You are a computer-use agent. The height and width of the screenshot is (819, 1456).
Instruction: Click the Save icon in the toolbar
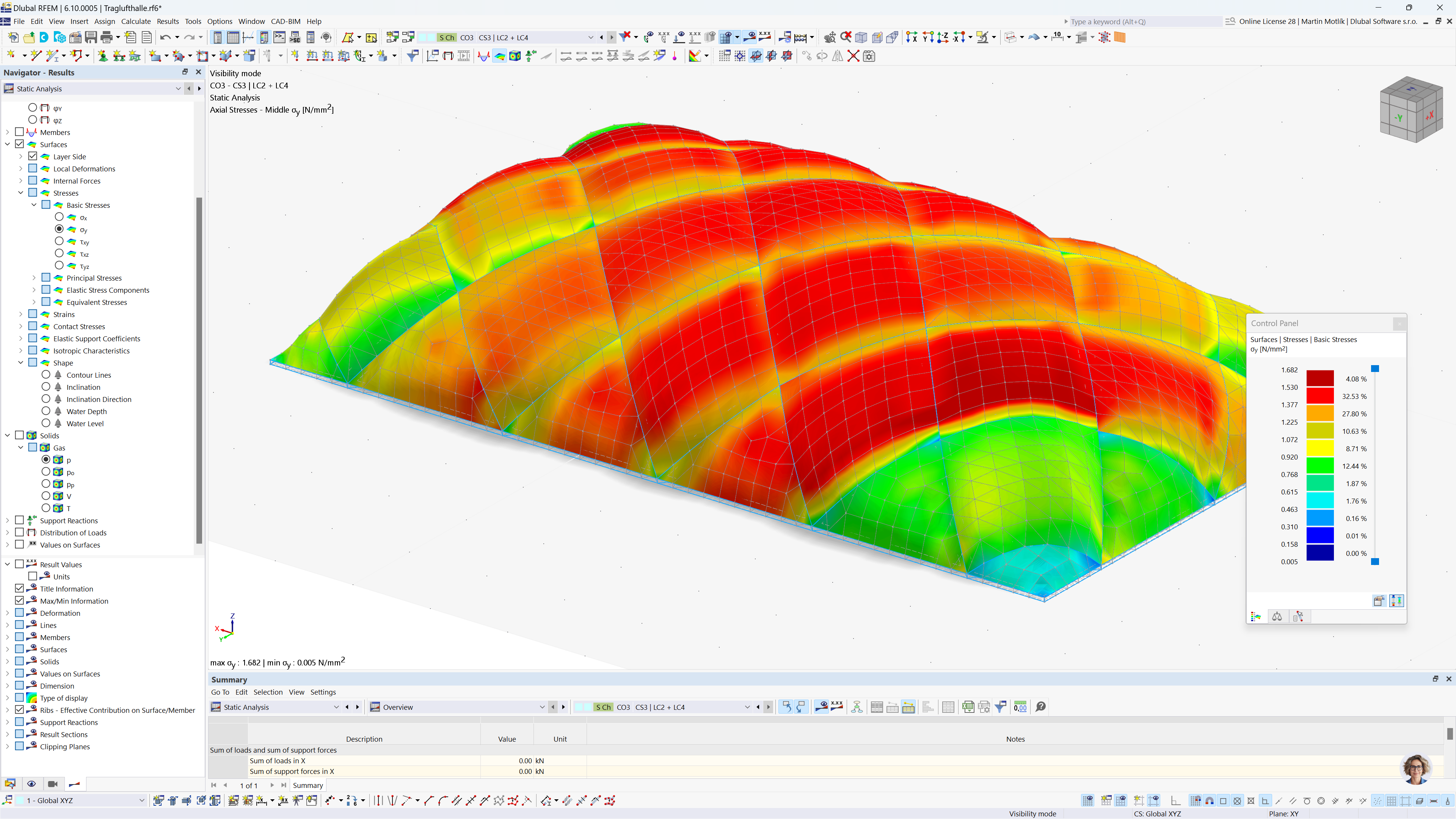point(91,37)
